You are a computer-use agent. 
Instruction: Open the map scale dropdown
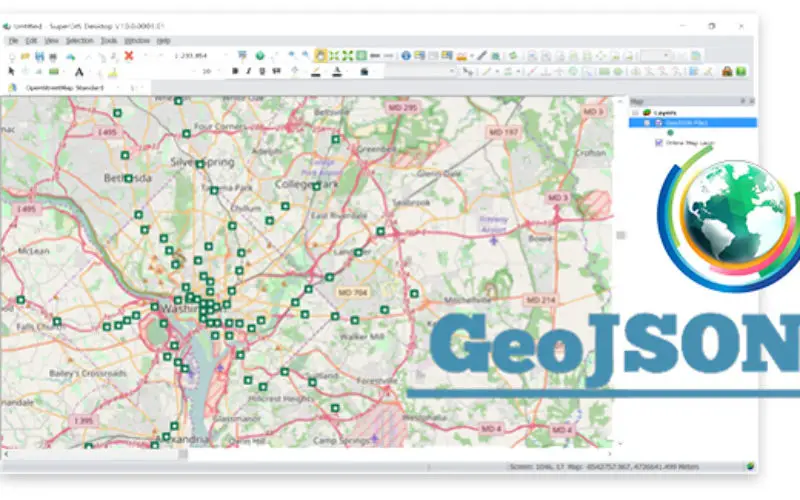point(226,56)
